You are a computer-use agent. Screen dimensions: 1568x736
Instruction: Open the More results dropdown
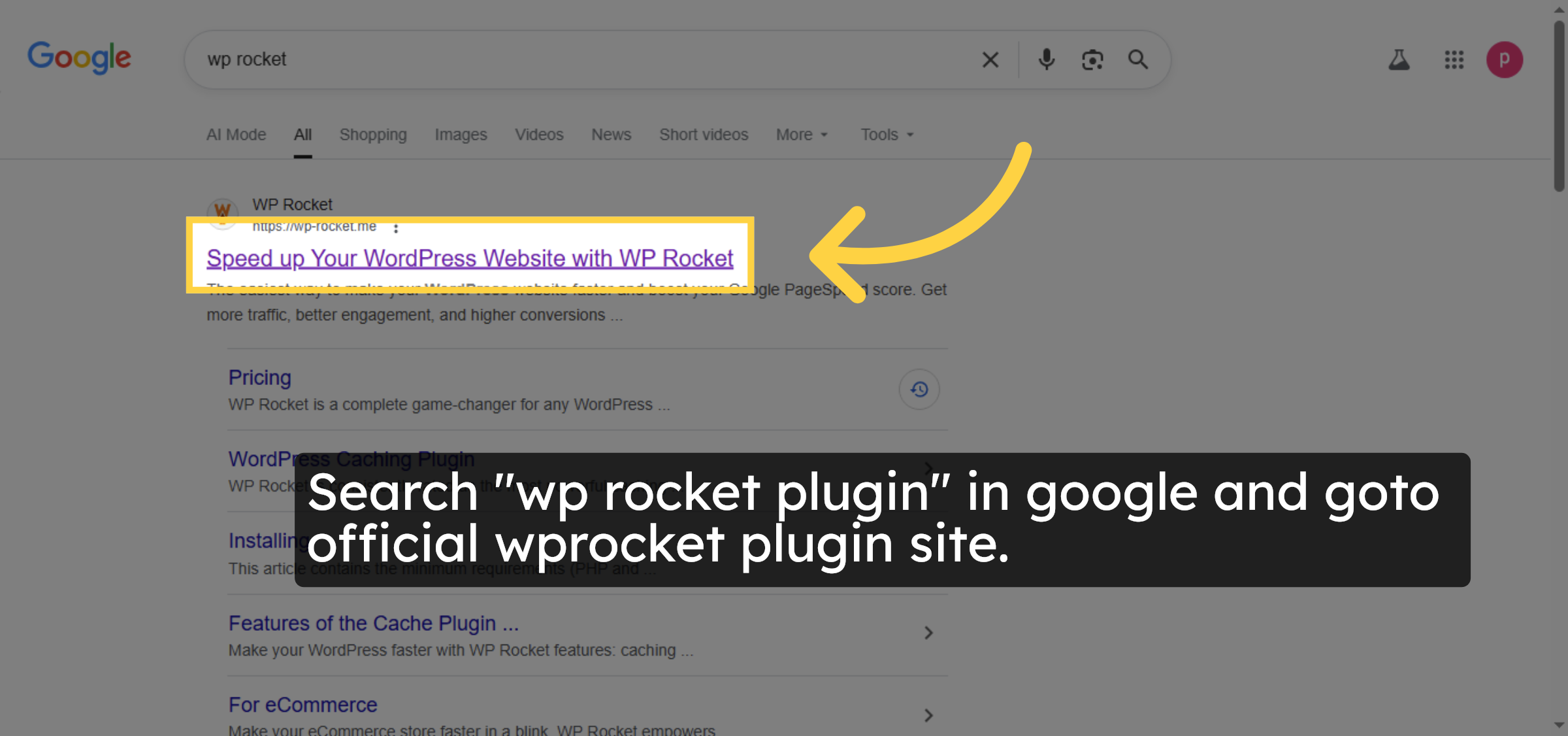tap(801, 135)
